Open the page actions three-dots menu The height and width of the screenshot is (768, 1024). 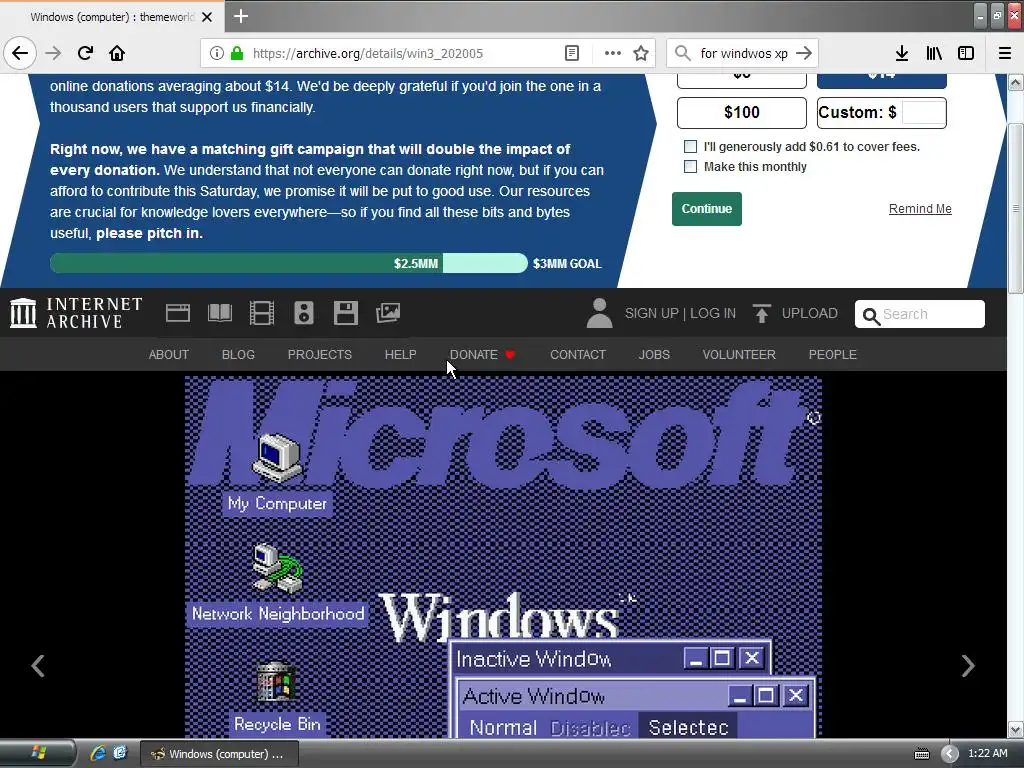pyautogui.click(x=613, y=53)
